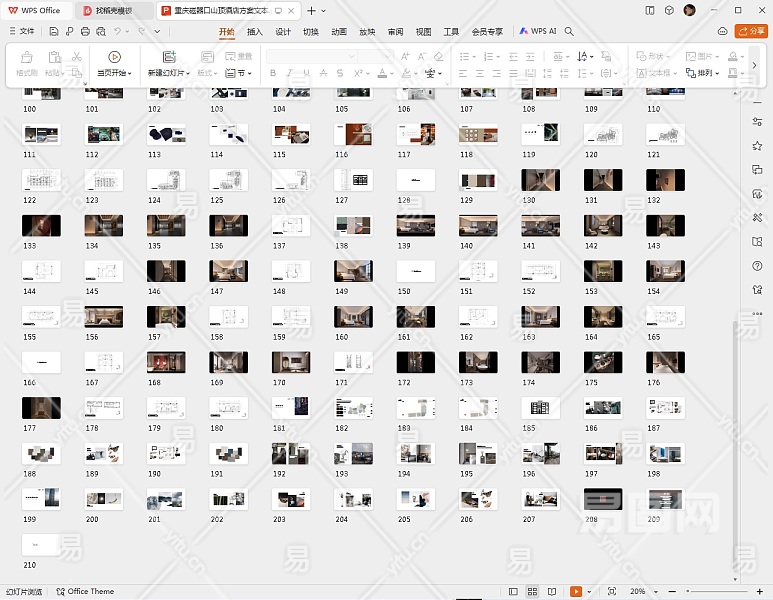The width and height of the screenshot is (773, 600).
Task: Switch to reading view in status bar
Action: pos(552,592)
